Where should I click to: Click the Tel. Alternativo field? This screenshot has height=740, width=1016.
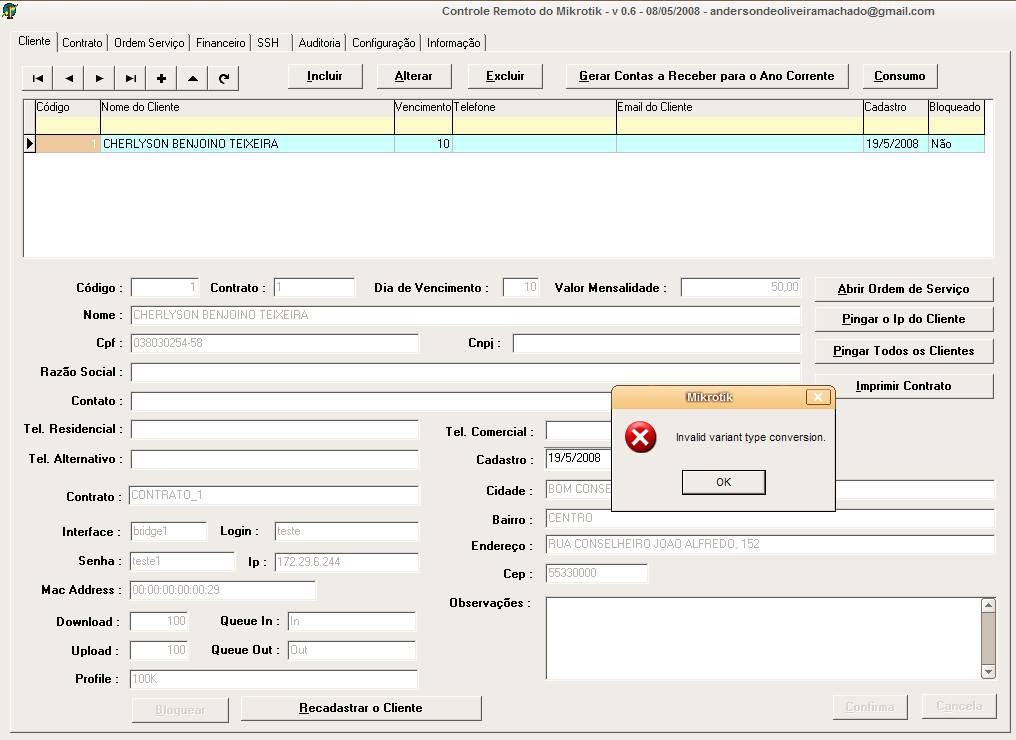pyautogui.click(x=275, y=459)
